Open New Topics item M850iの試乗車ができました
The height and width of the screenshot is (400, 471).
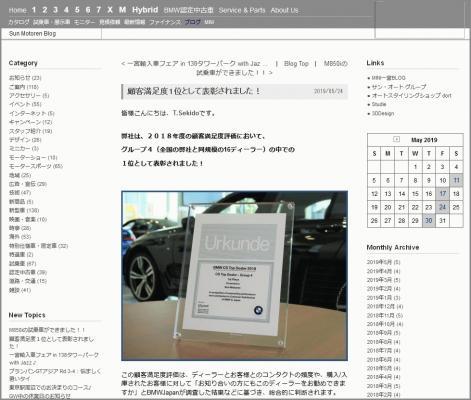(x=47, y=330)
